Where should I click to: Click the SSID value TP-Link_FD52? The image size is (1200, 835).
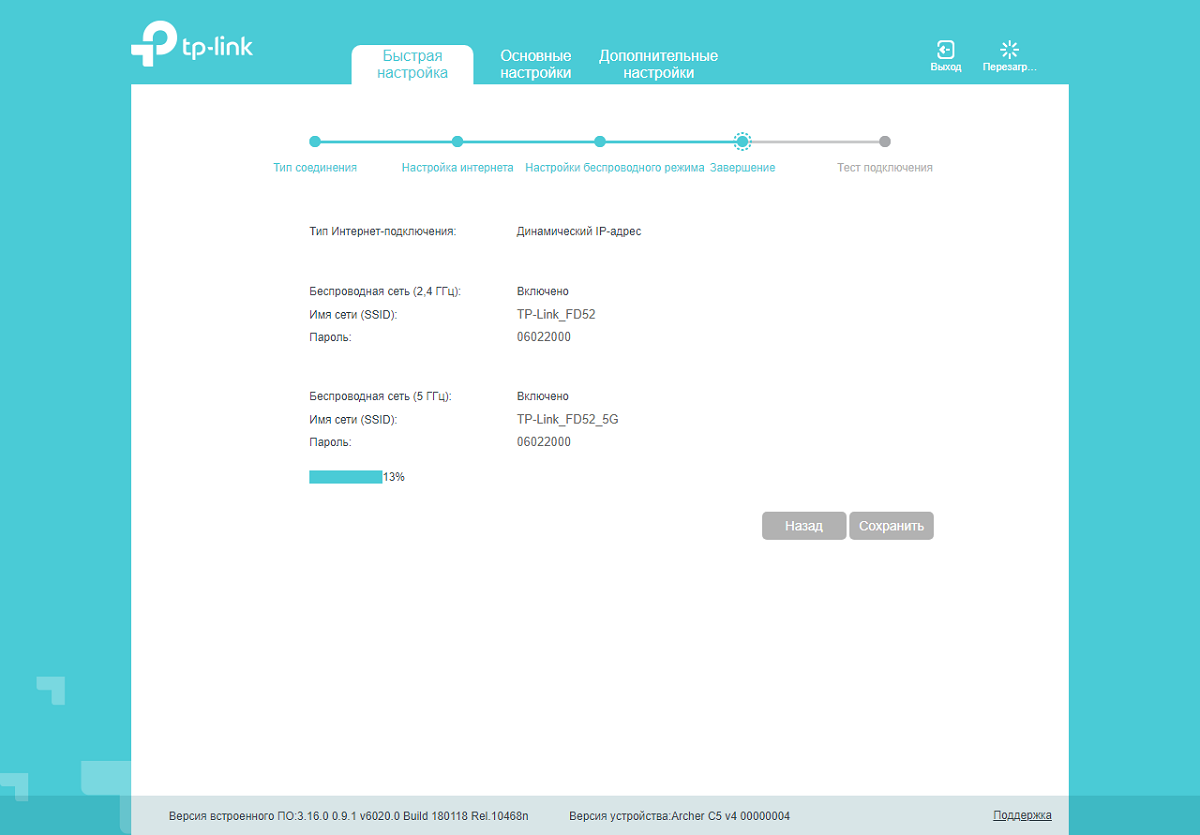556,314
